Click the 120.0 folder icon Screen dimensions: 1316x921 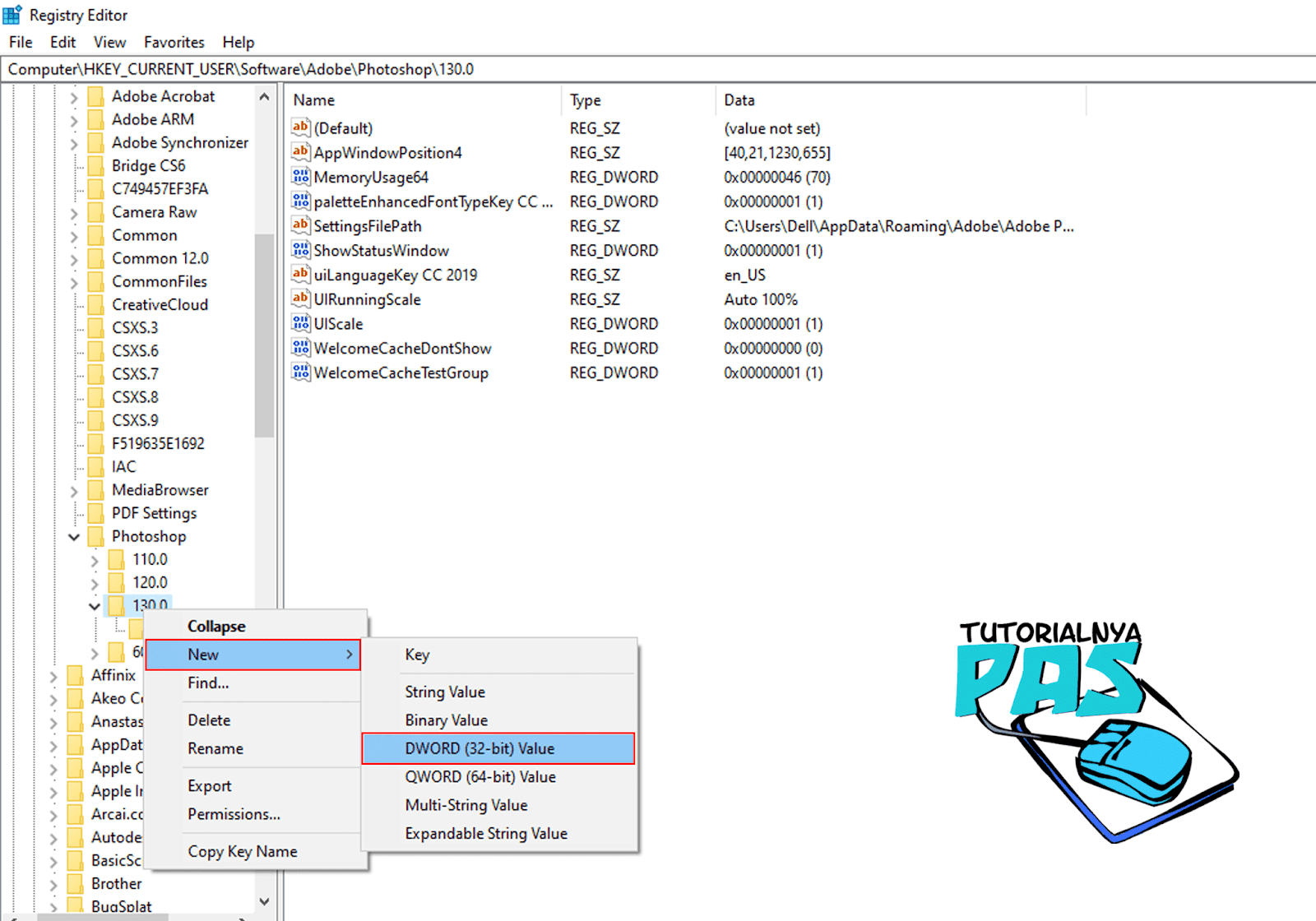pos(116,582)
